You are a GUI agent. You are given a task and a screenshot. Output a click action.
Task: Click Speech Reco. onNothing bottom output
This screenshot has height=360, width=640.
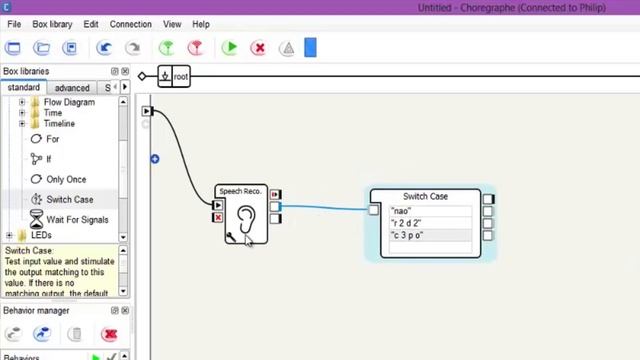coord(276,219)
